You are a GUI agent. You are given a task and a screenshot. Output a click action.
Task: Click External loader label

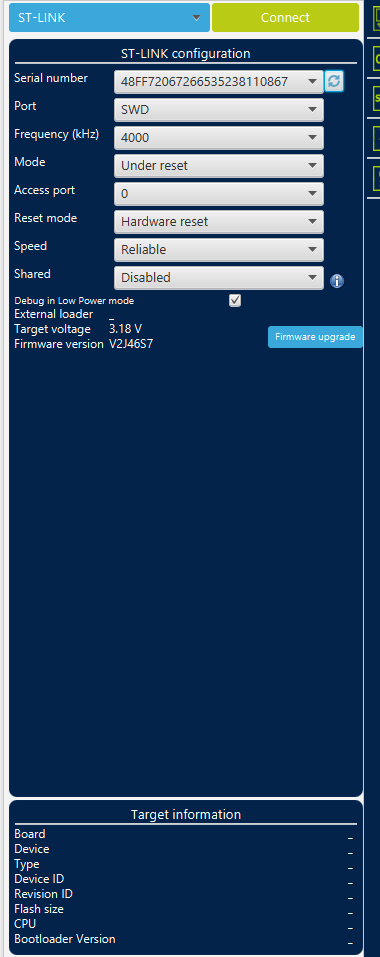[x=54, y=314]
